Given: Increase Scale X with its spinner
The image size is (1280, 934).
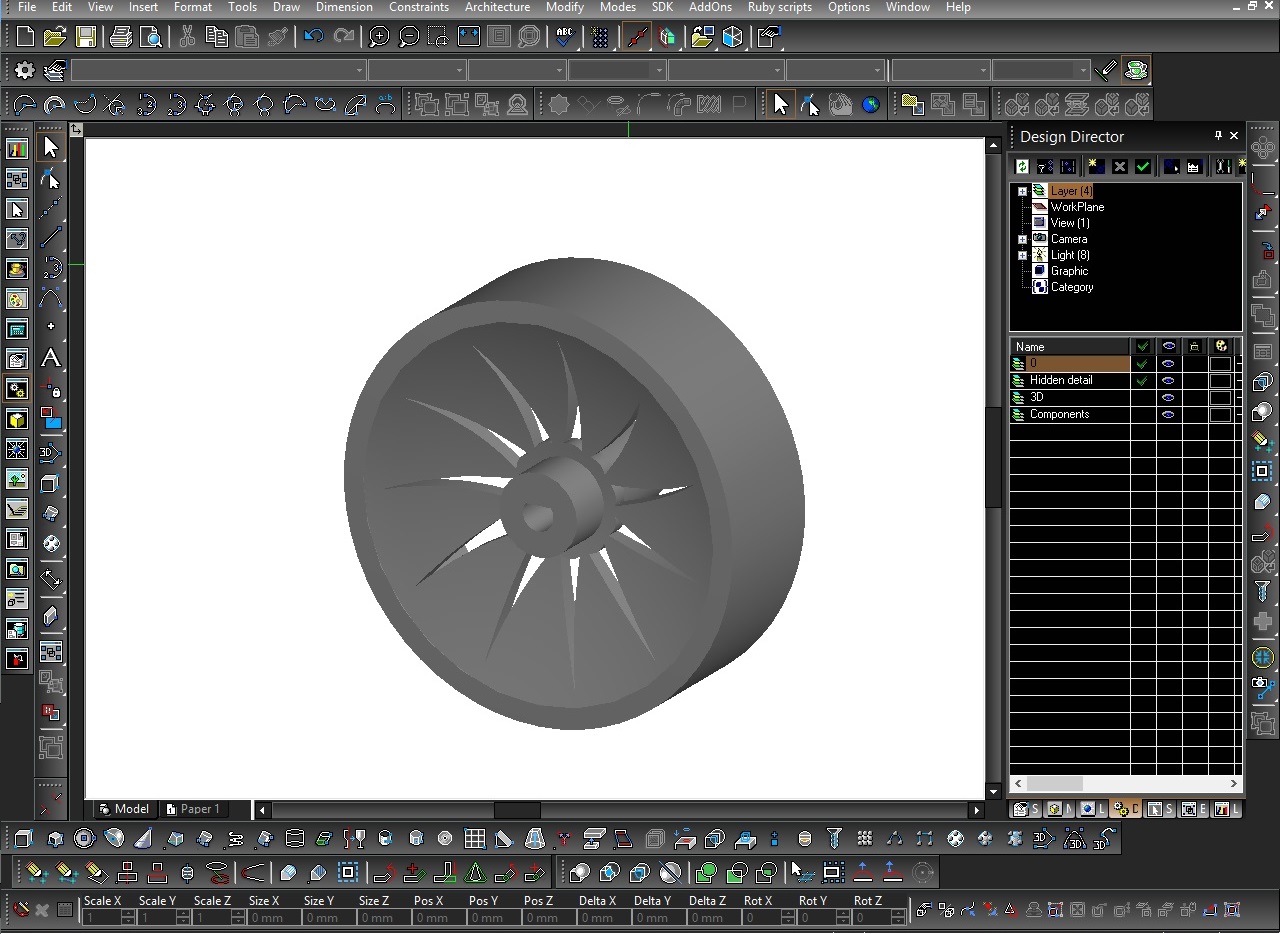Looking at the screenshot, I should pos(128,914).
